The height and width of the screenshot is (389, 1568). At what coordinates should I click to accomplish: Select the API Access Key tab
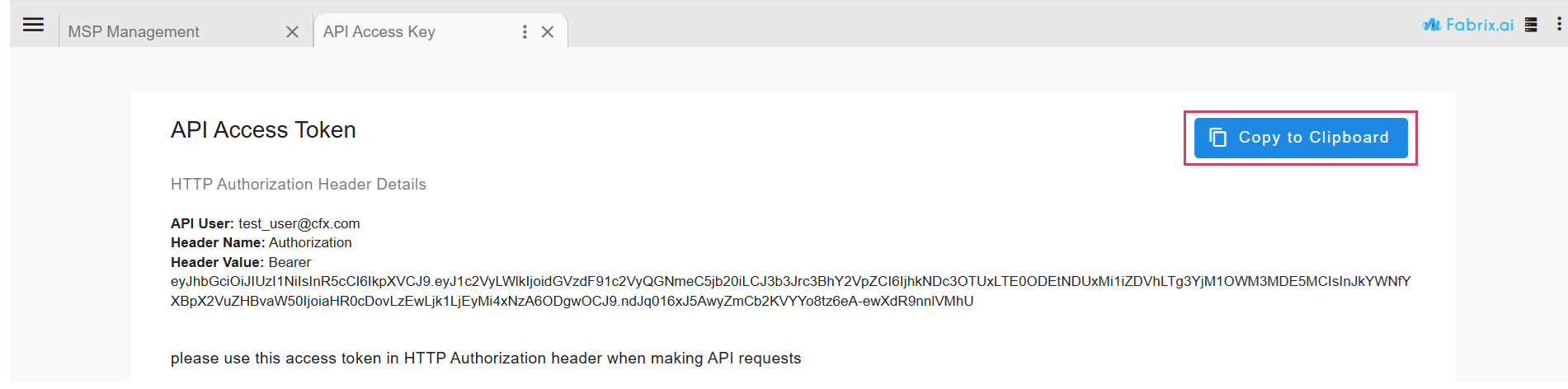(379, 32)
